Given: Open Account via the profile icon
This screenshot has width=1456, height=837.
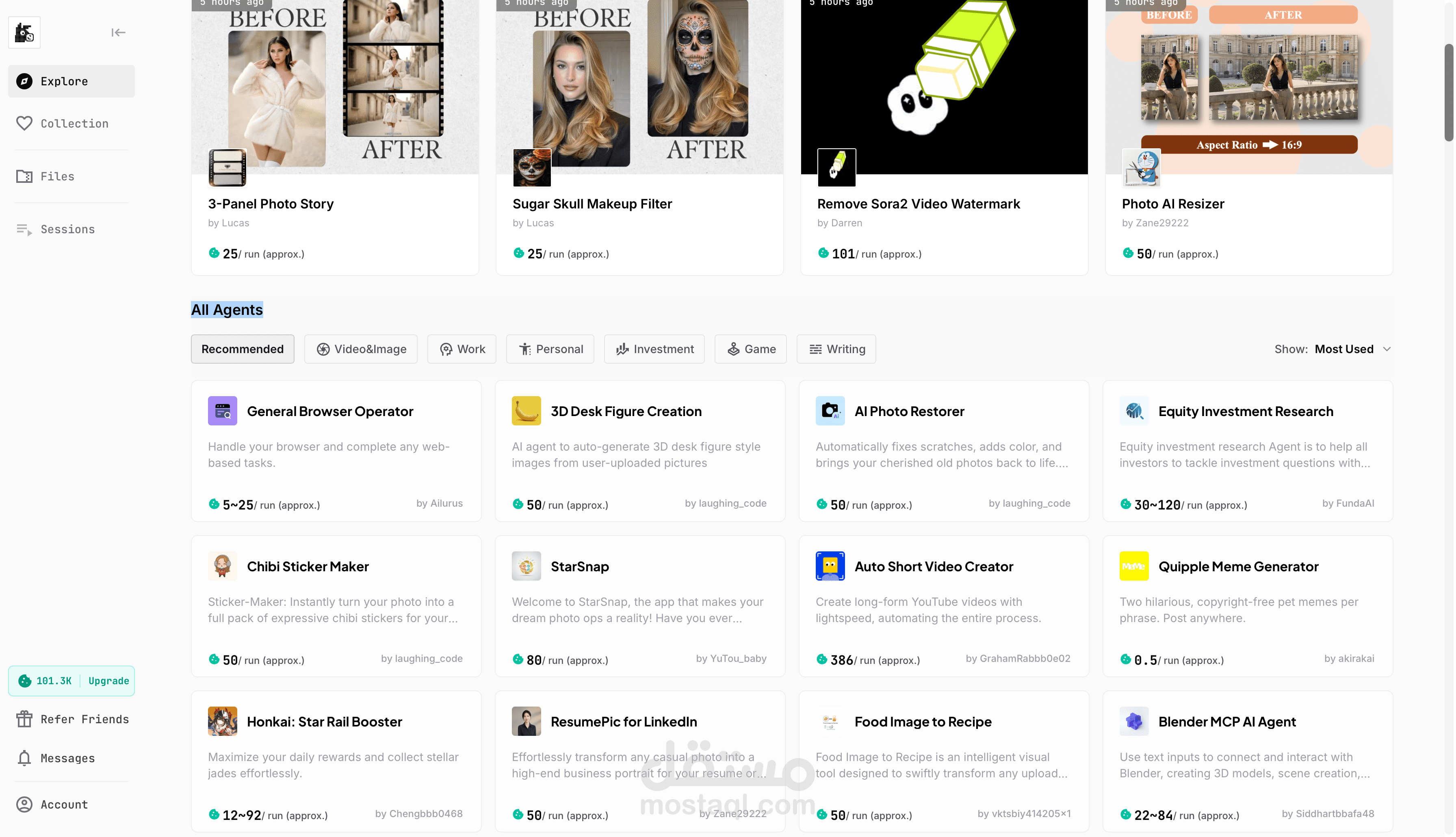Looking at the screenshot, I should coord(24,804).
